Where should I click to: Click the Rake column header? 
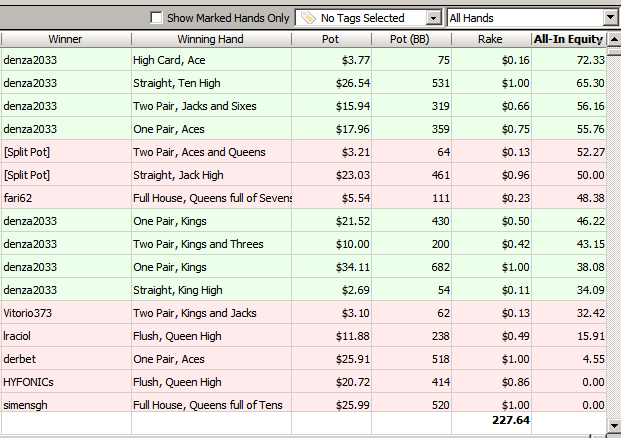[490, 39]
